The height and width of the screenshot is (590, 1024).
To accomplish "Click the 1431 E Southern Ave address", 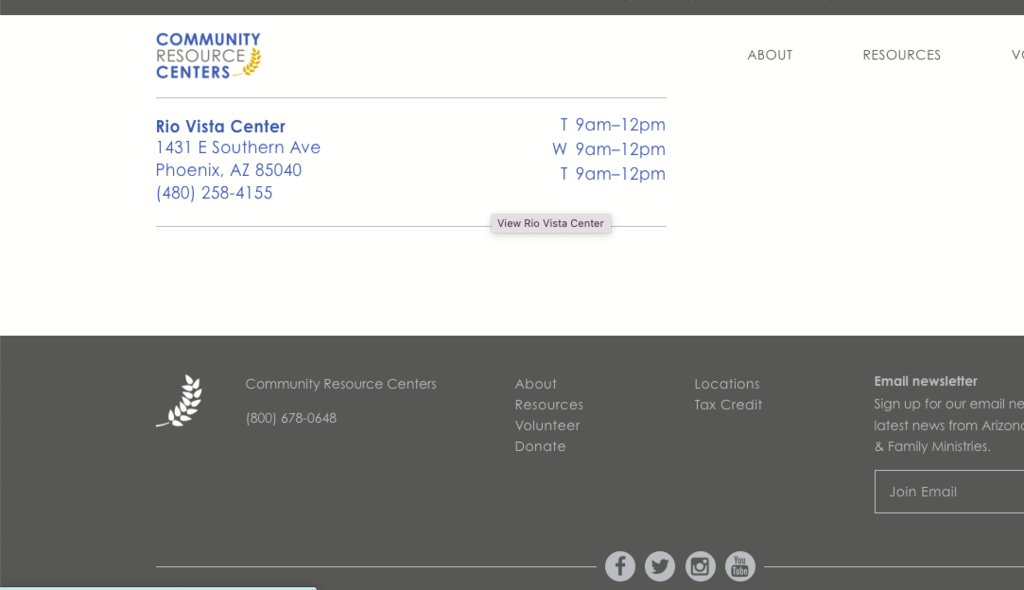I will (238, 148).
